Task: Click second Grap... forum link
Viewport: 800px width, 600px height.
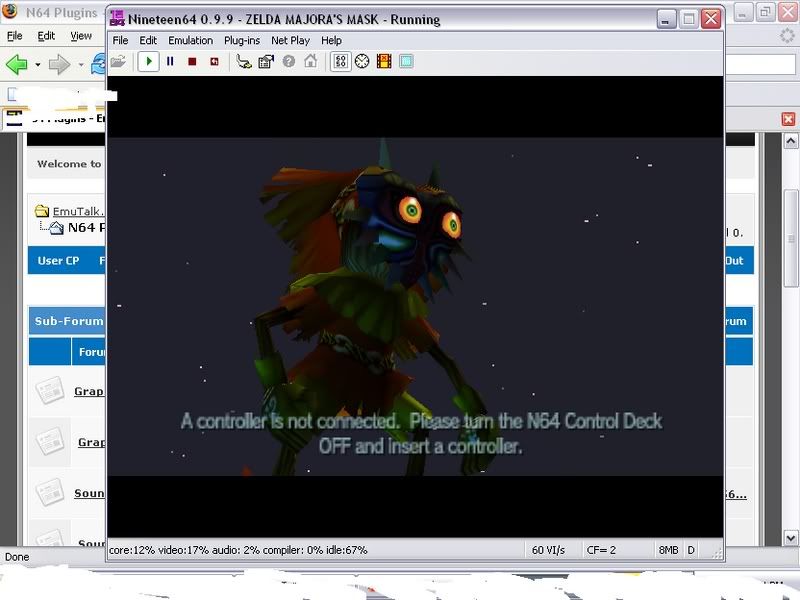Action: (91, 442)
